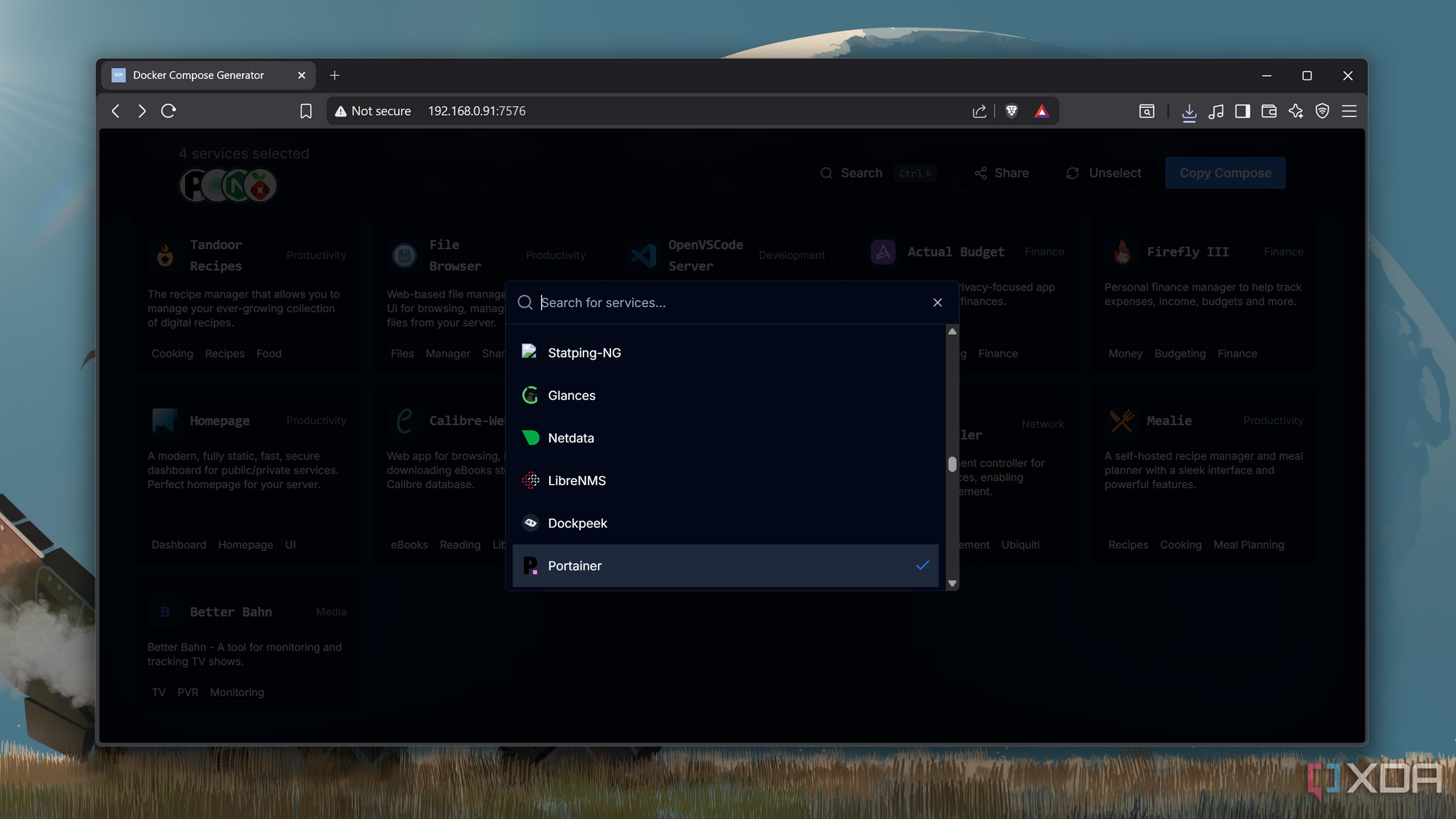Click the service list scrollbar thumb
The height and width of the screenshot is (819, 1456).
tap(952, 464)
